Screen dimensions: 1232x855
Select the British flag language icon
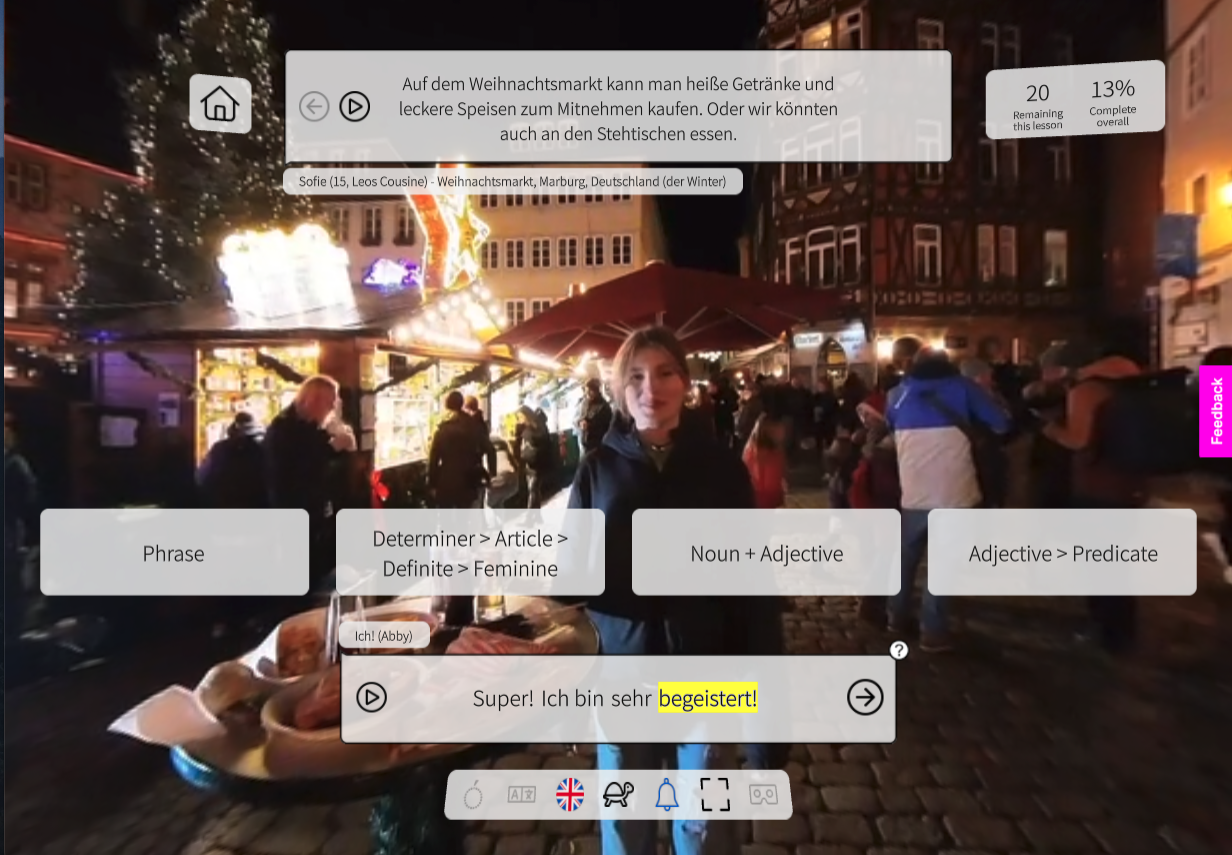[x=570, y=795]
